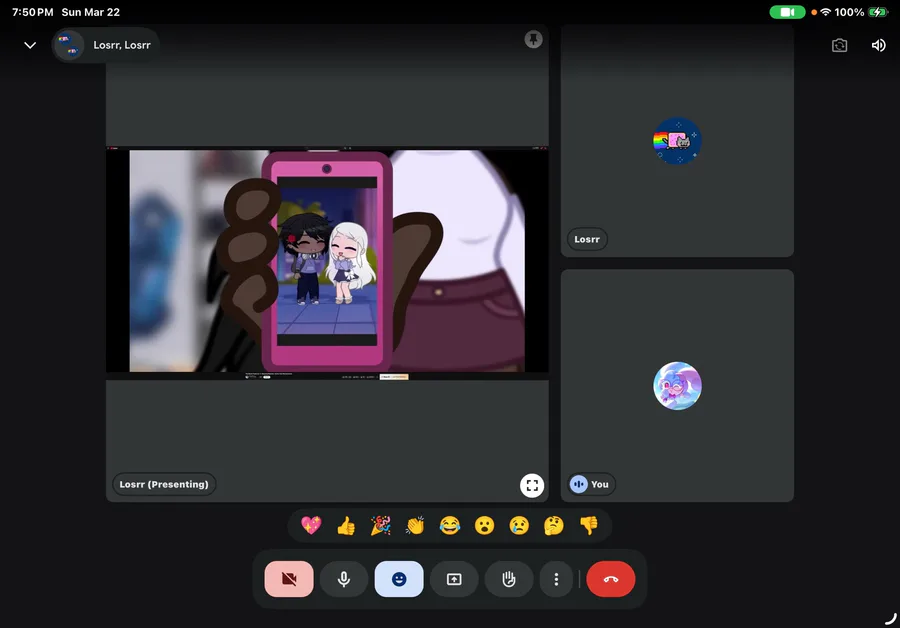
Task: Send the party popper reaction
Action: click(x=381, y=525)
